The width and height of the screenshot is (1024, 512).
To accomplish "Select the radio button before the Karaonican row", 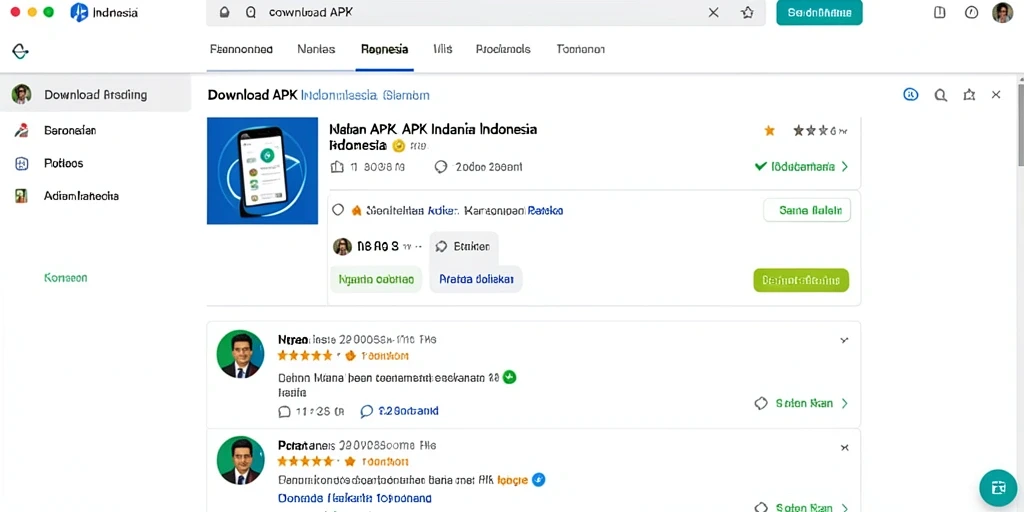I will coord(338,210).
